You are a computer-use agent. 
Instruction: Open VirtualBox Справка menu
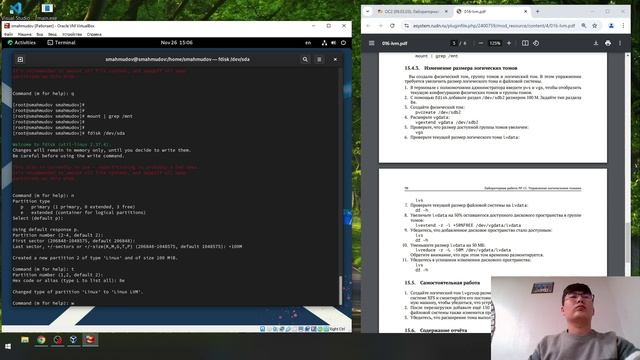click(x=94, y=34)
